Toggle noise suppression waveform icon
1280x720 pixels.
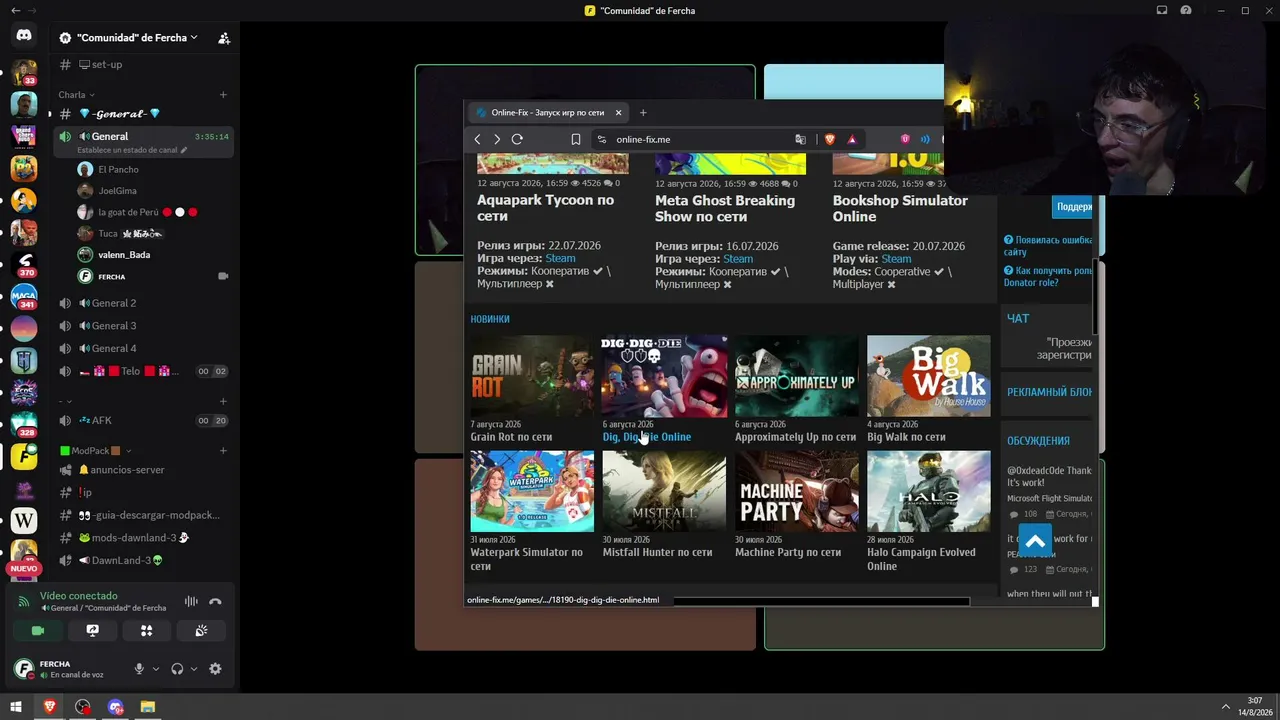(x=191, y=602)
